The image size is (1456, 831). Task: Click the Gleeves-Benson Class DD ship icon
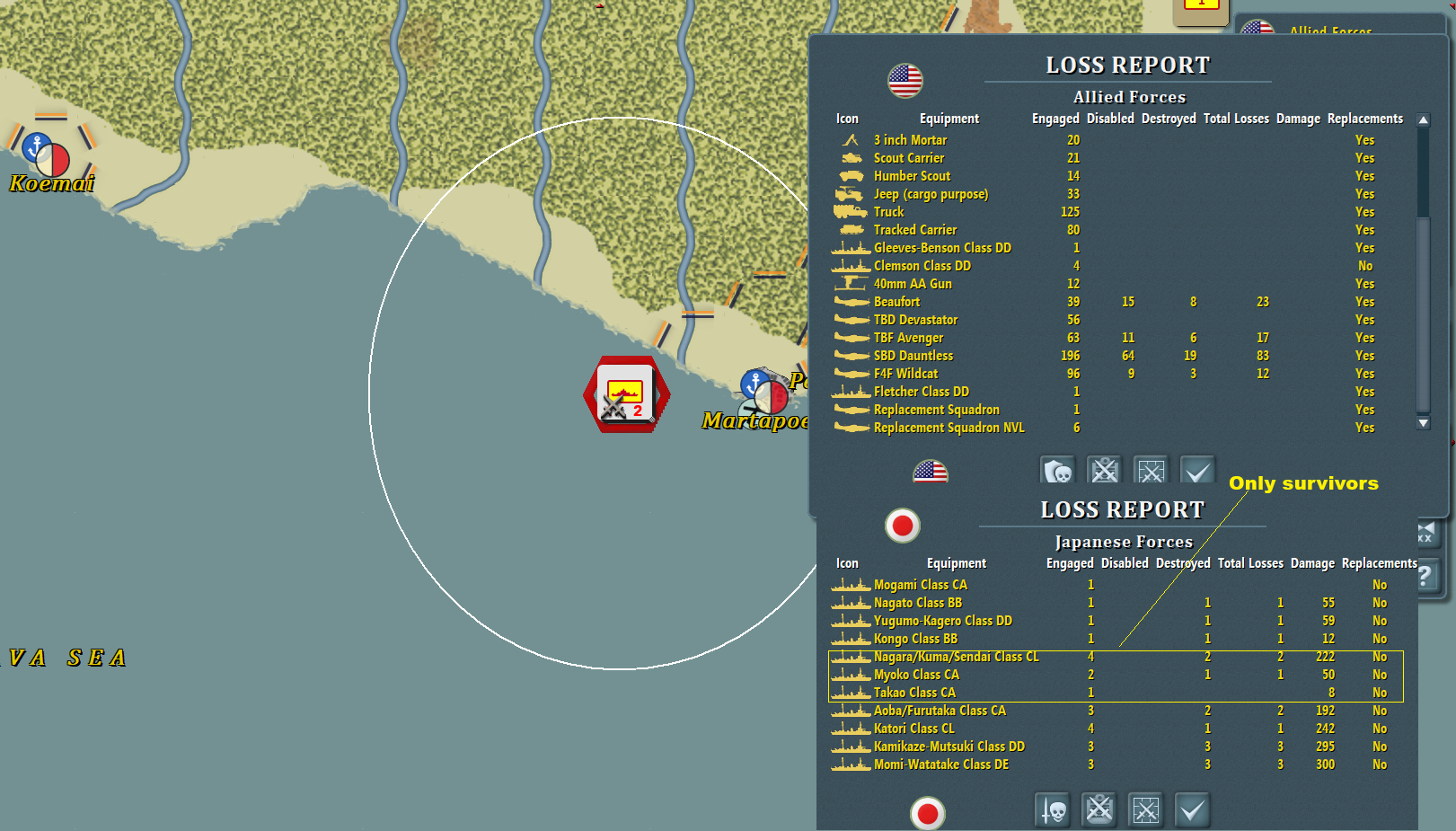tap(851, 248)
